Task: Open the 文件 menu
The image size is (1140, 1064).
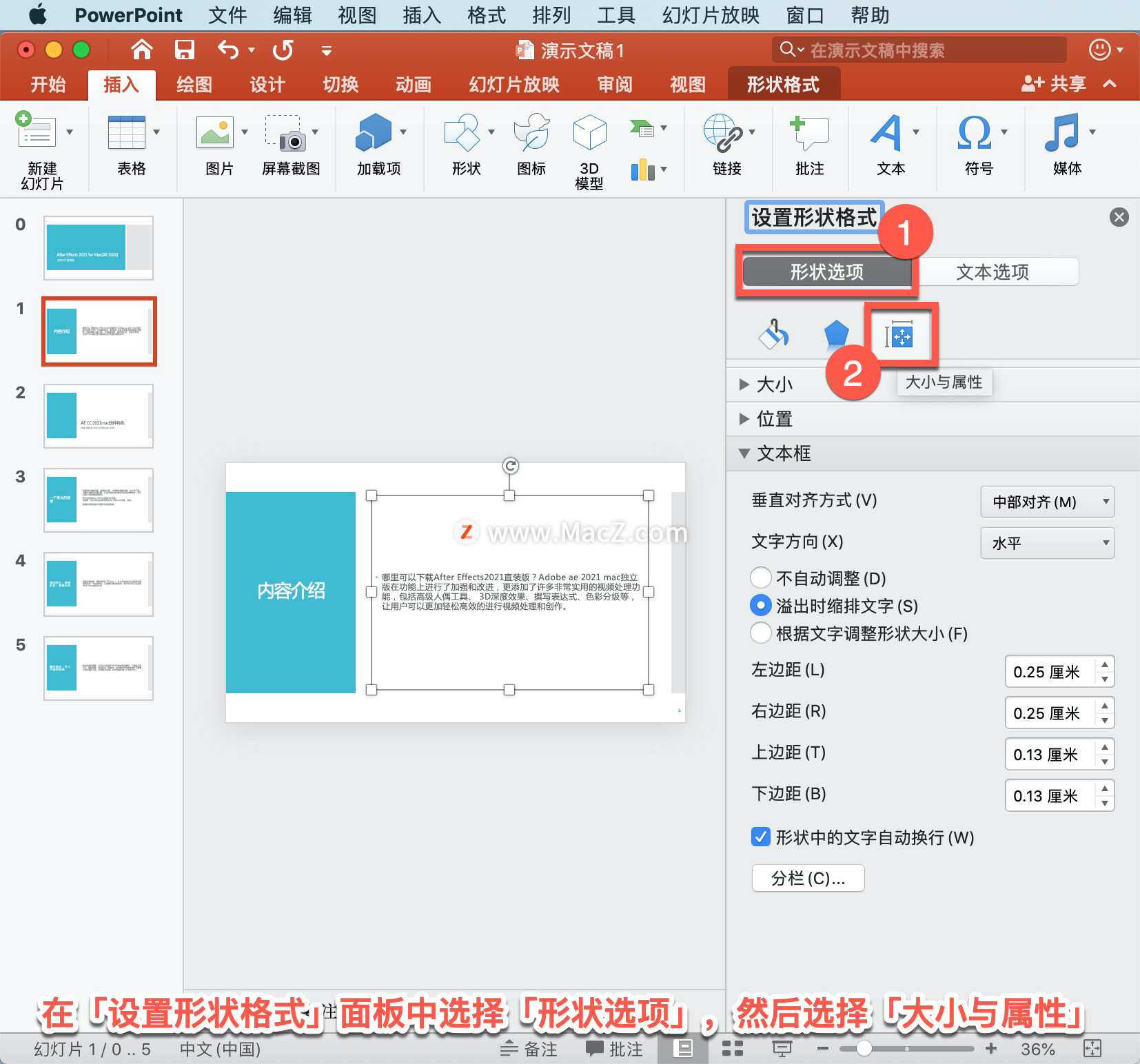Action: click(x=227, y=15)
